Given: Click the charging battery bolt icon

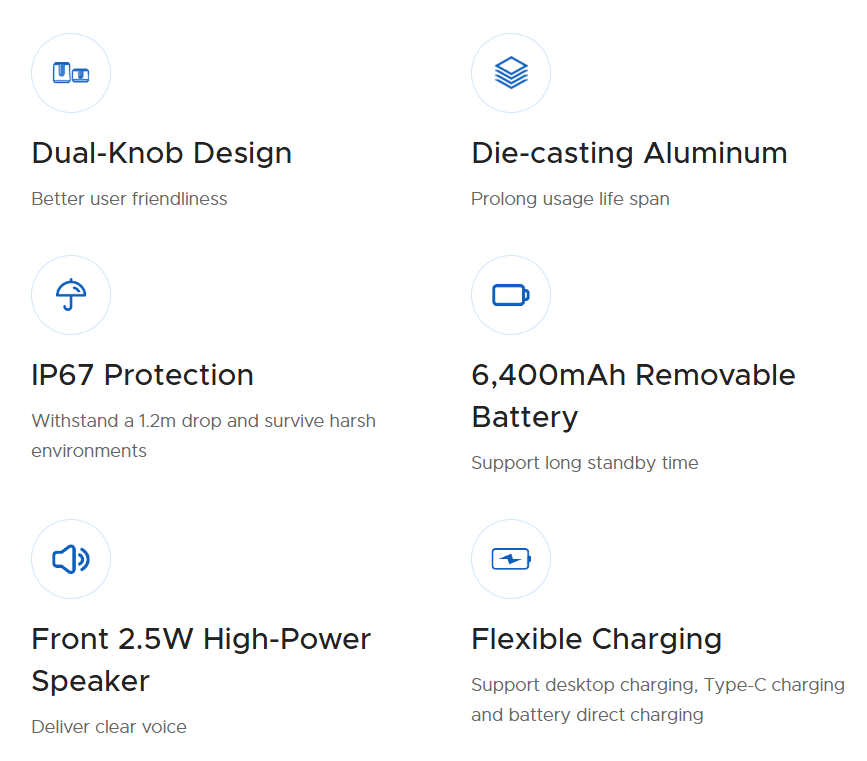Looking at the screenshot, I should tap(511, 559).
